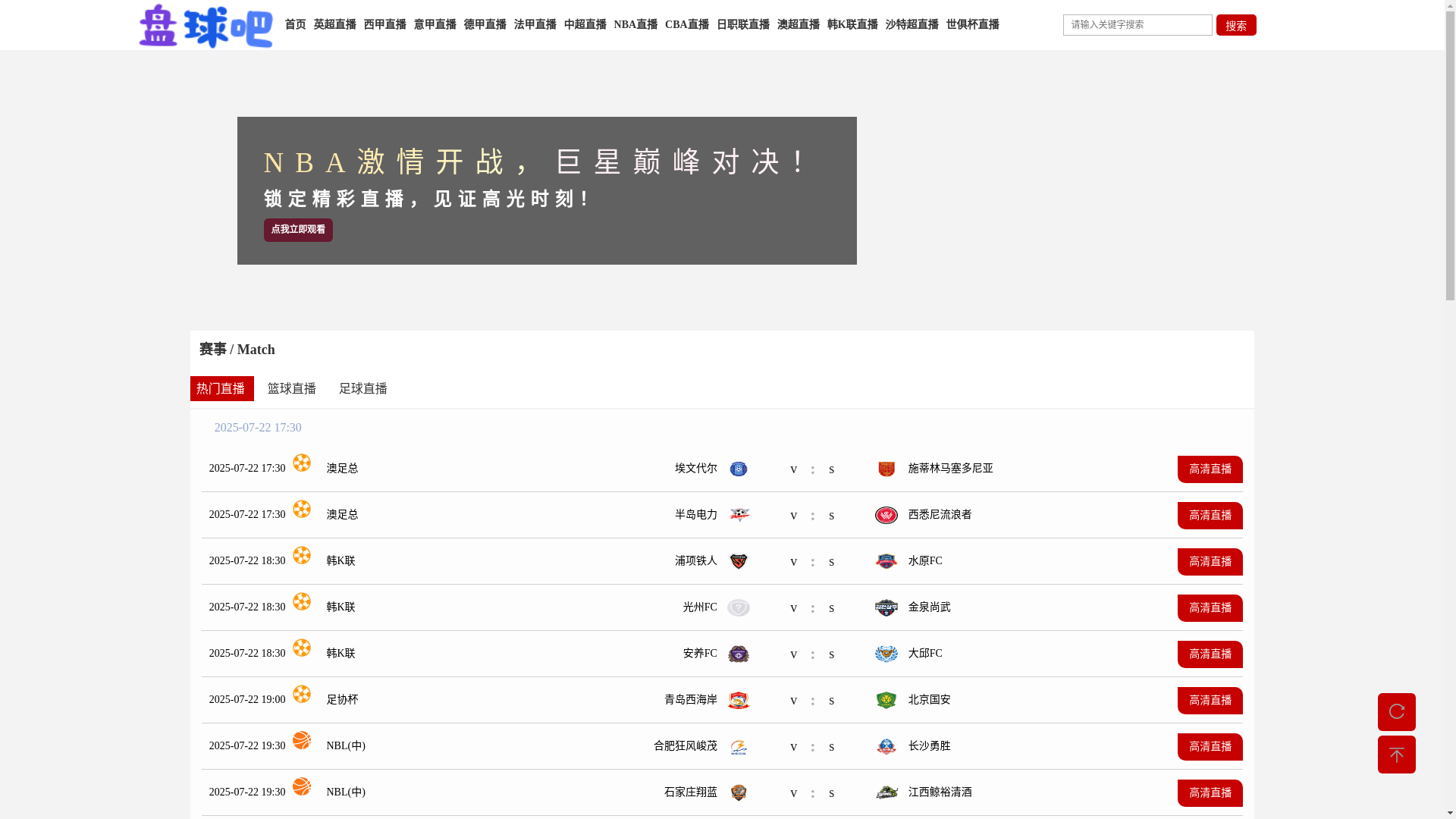Click 高清直播 for 埃文代尔 match
Viewport: 1456px width, 819px height.
(1210, 469)
